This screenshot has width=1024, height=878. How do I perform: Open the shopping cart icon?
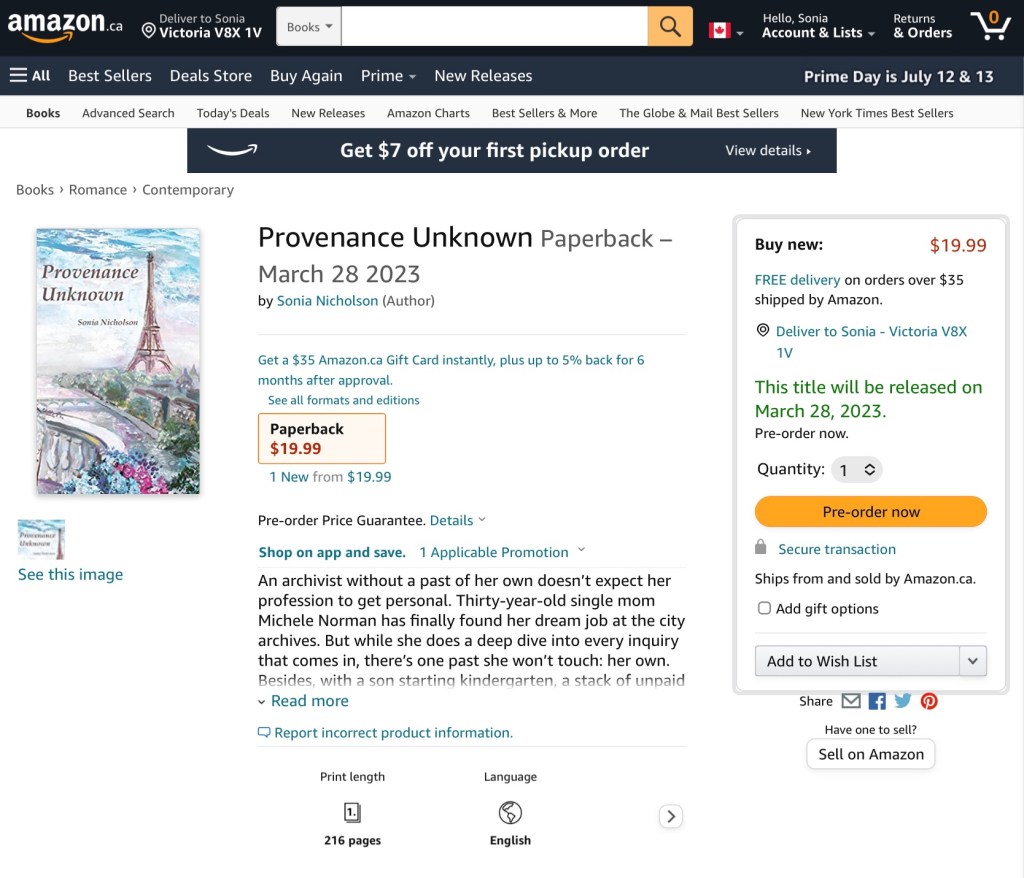tap(990, 25)
